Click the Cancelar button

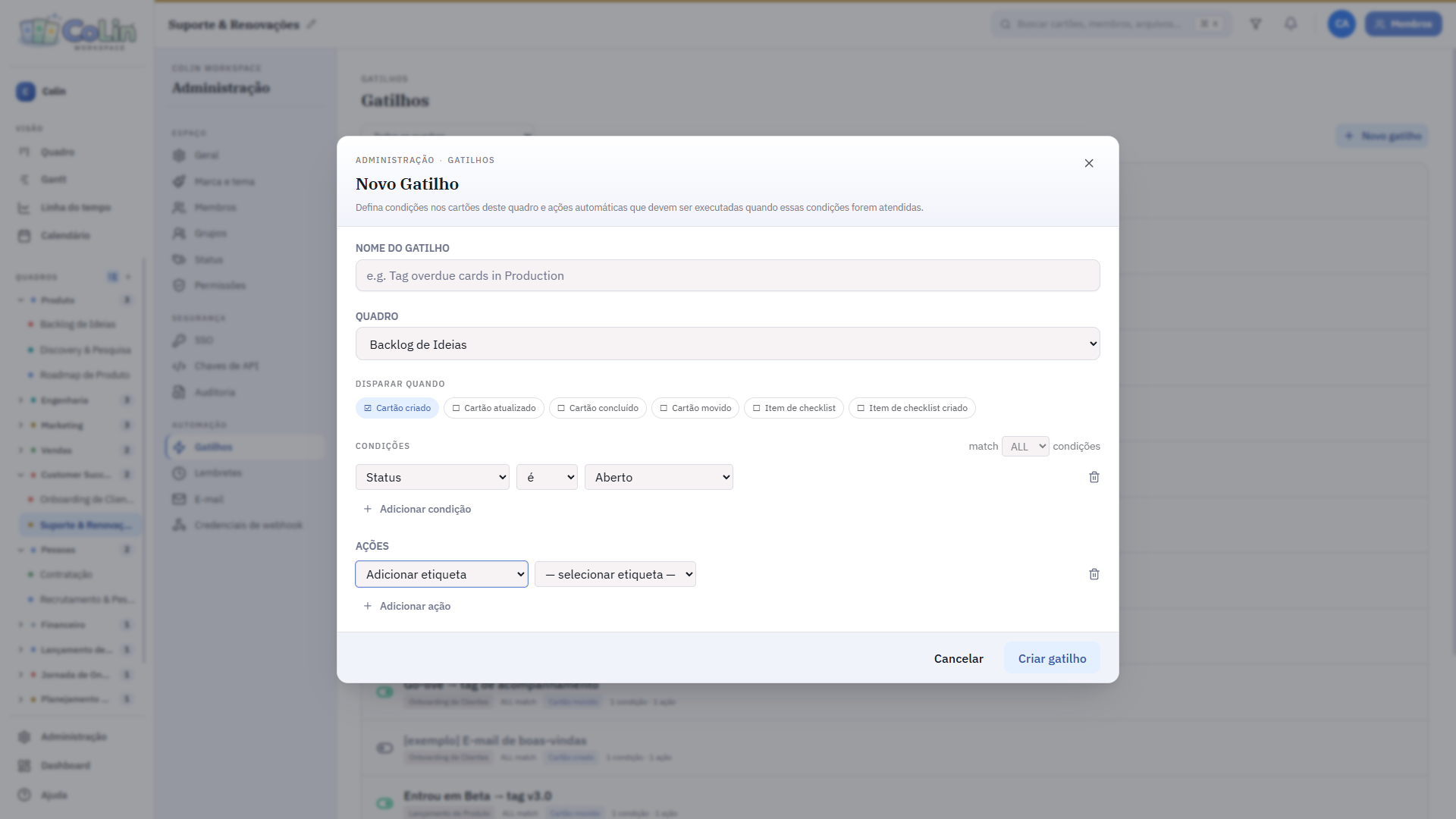point(959,658)
